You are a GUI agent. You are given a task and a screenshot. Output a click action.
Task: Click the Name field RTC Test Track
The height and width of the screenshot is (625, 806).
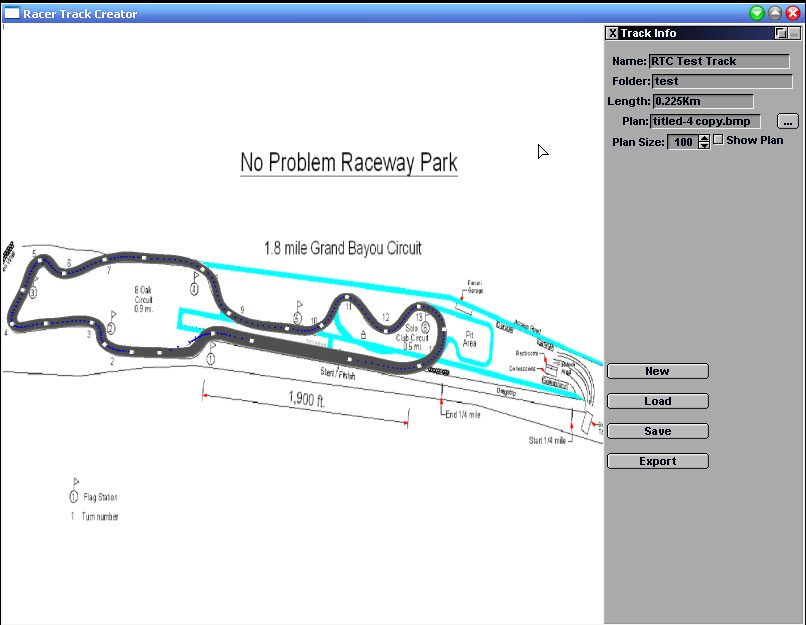(x=719, y=61)
